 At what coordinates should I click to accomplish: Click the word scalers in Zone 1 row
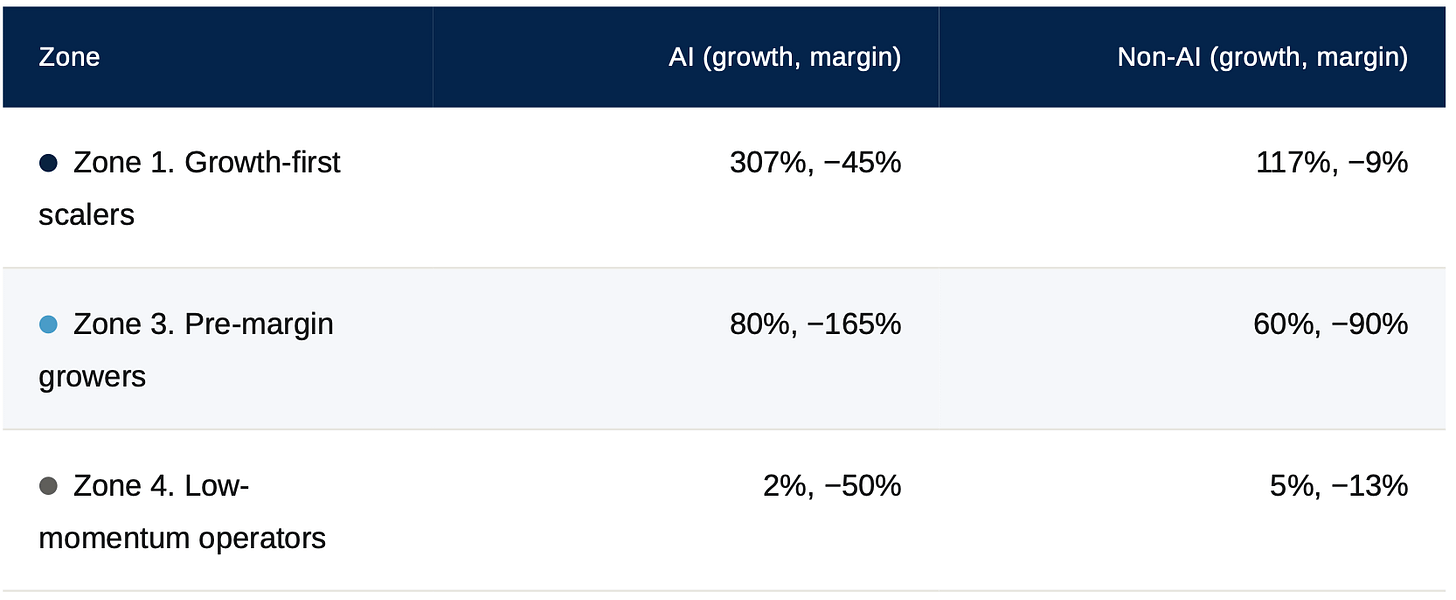click(x=86, y=214)
